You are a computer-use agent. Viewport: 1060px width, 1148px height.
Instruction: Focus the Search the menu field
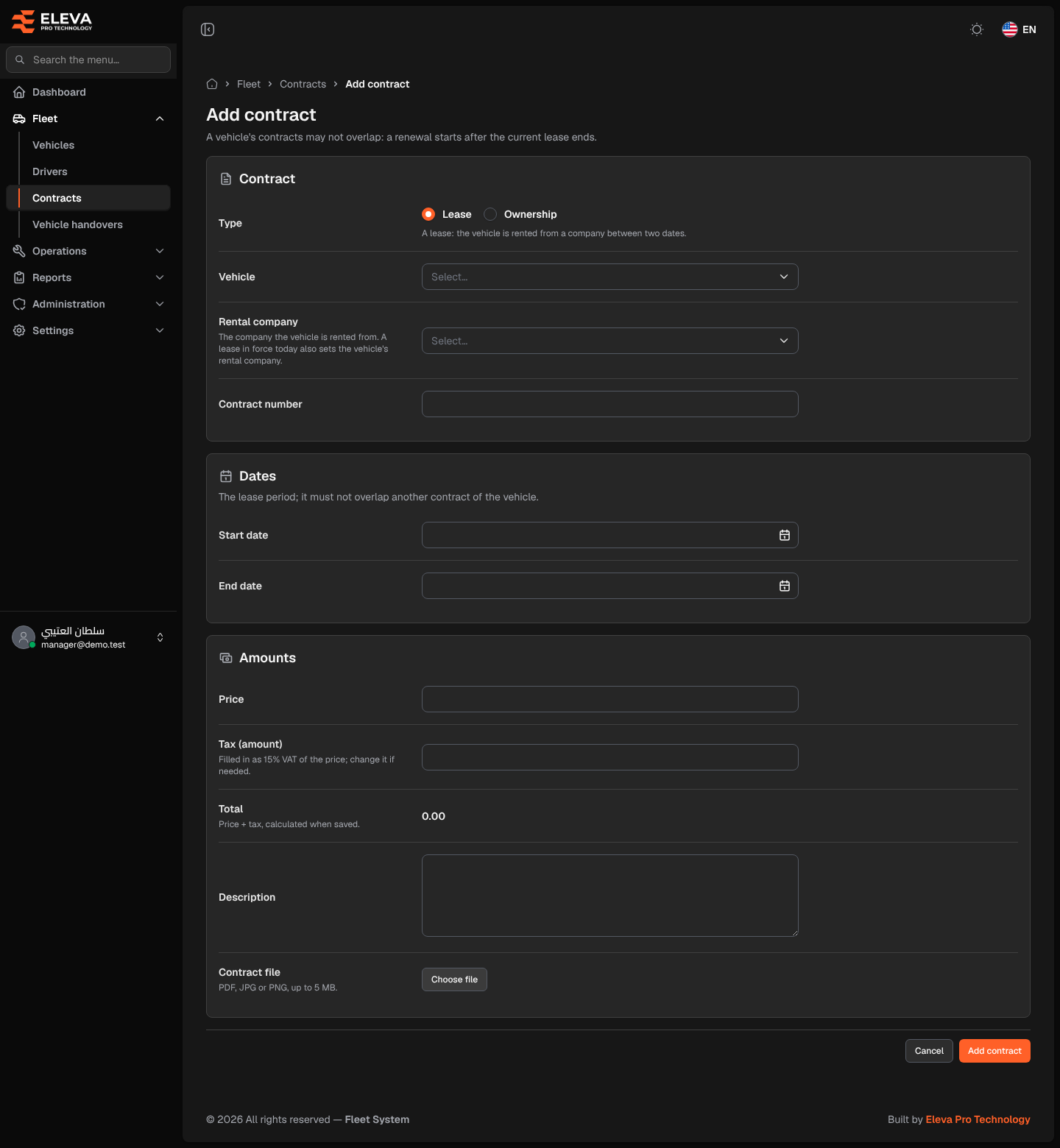tap(88, 60)
